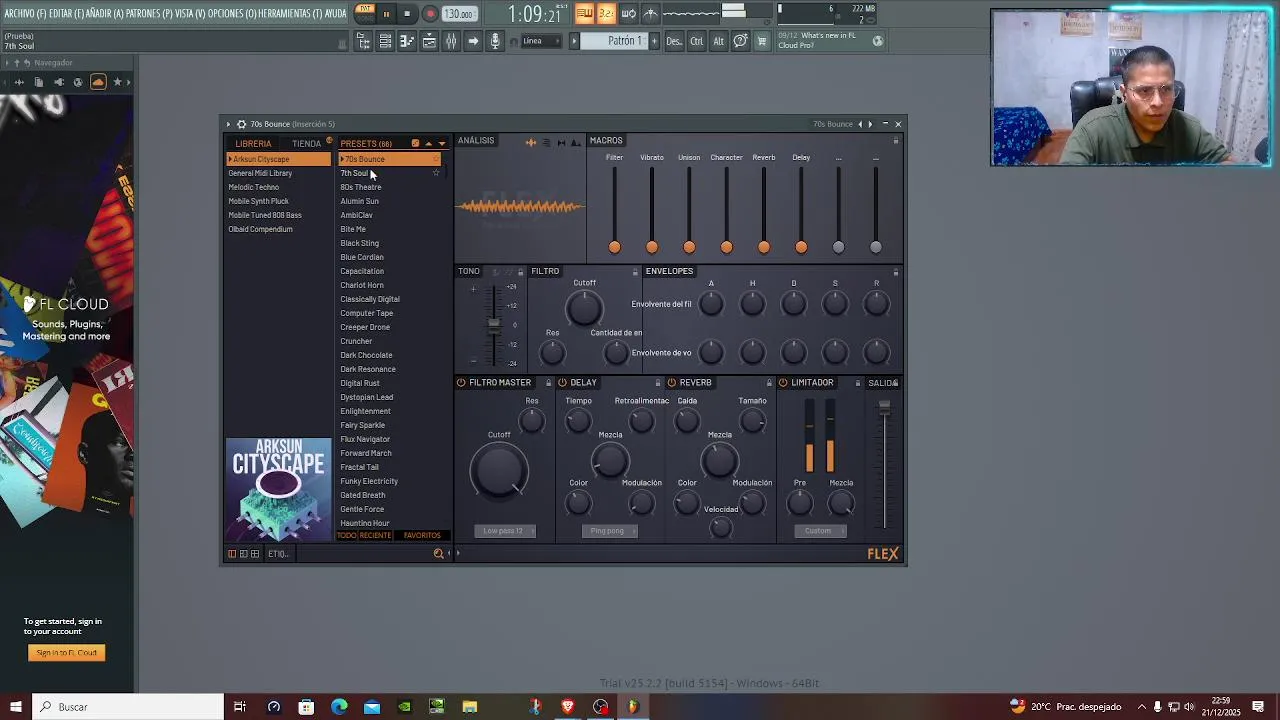The image size is (1280, 720).
Task: Expand FLEX plugin menu arrow
Action: 228,124
